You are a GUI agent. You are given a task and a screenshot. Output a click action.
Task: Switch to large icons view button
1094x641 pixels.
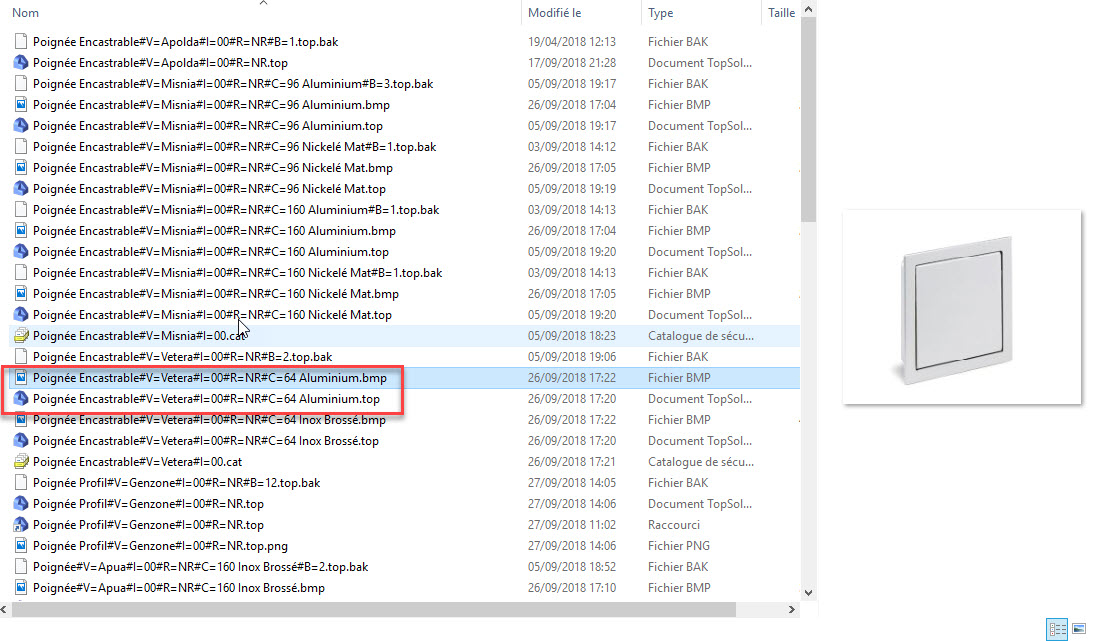click(x=1079, y=628)
